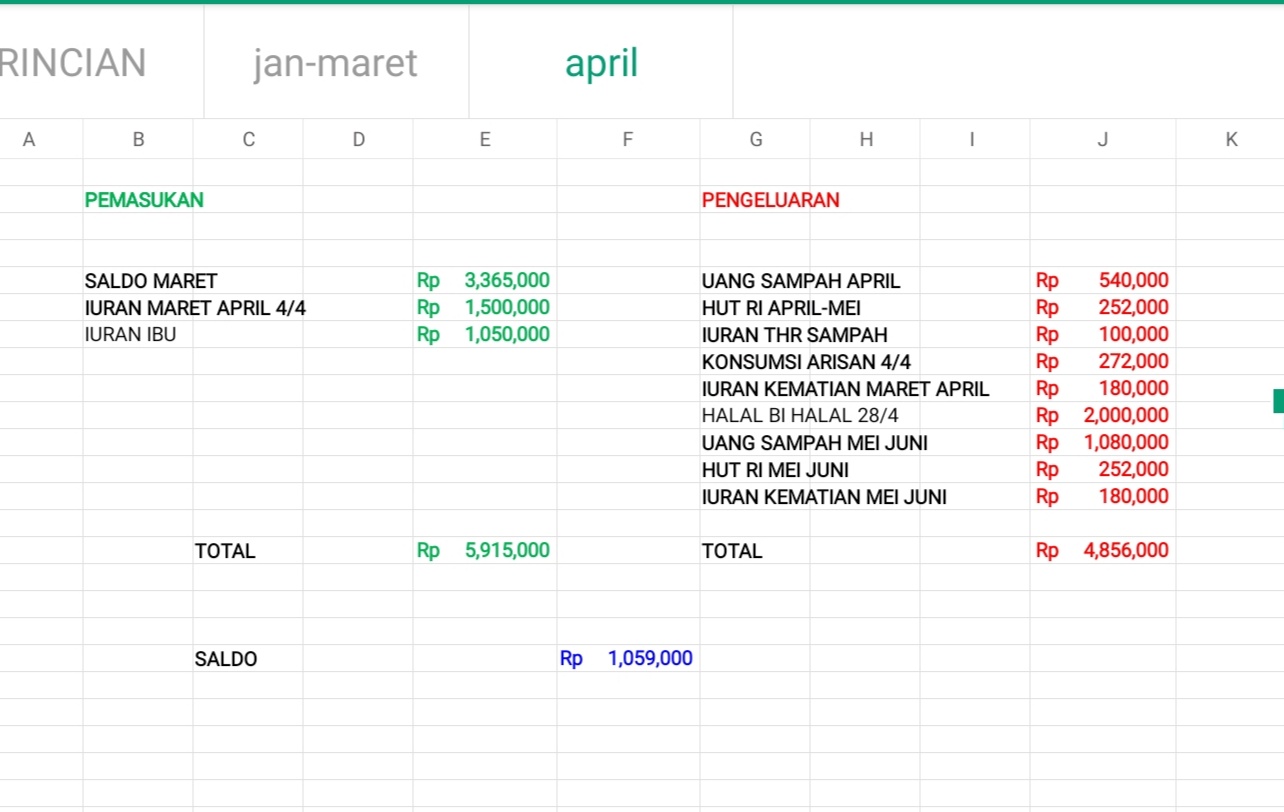Click the HALAL BI HALAL 28/4 cell
This screenshot has width=1284, height=812.
(755, 416)
